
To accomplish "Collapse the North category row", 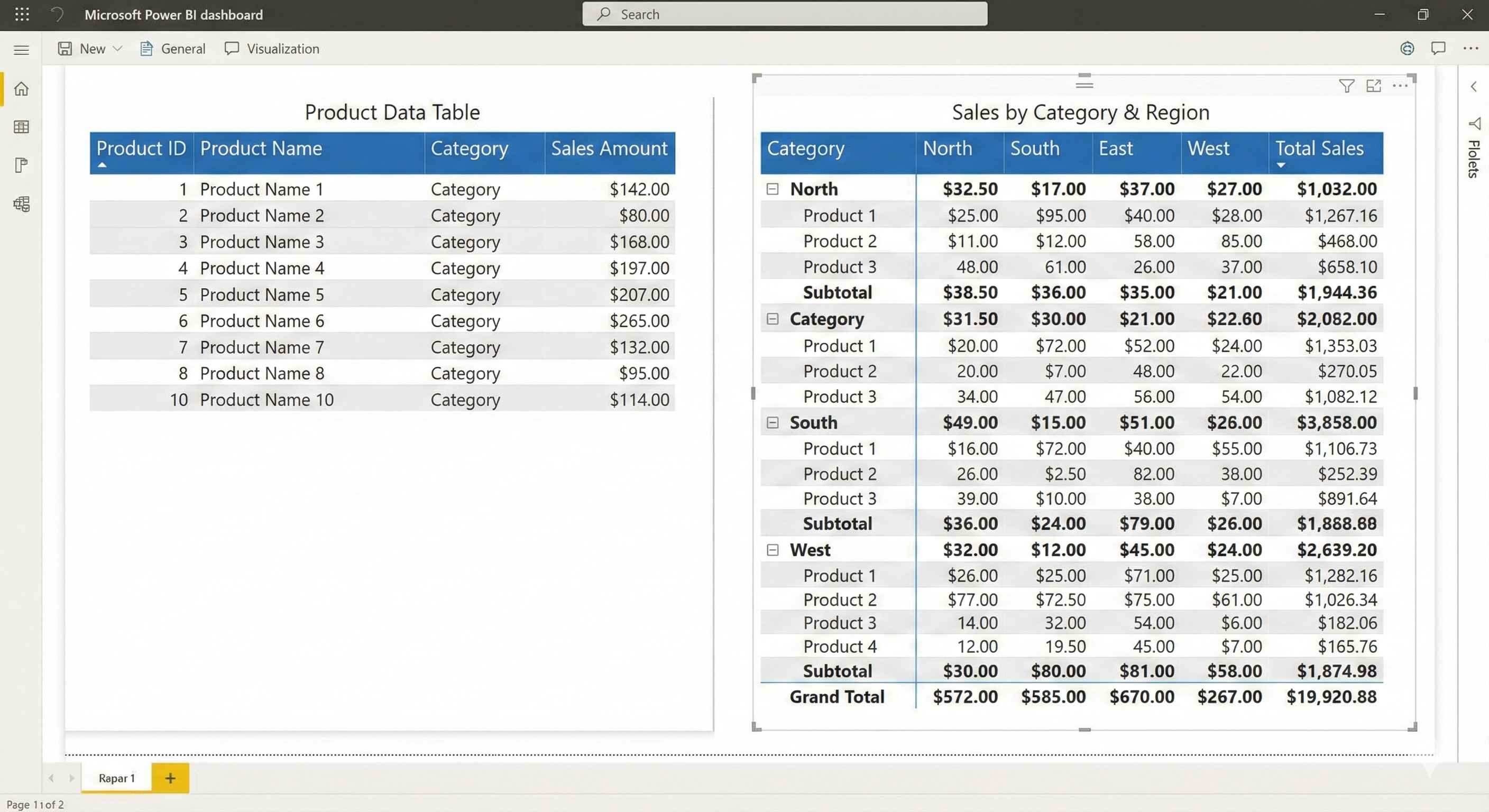I will tap(772, 189).
